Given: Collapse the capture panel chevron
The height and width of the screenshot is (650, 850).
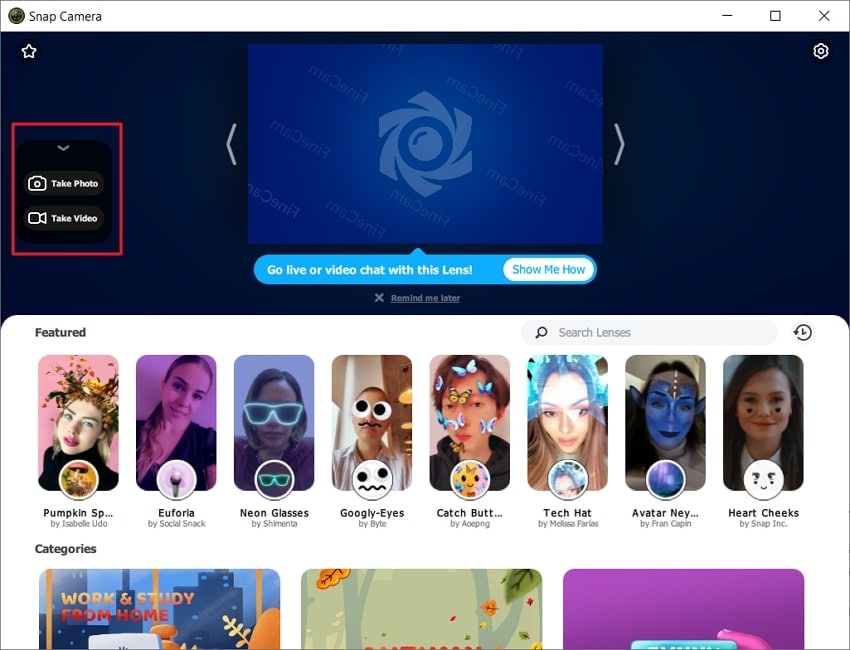Looking at the screenshot, I should click(63, 147).
